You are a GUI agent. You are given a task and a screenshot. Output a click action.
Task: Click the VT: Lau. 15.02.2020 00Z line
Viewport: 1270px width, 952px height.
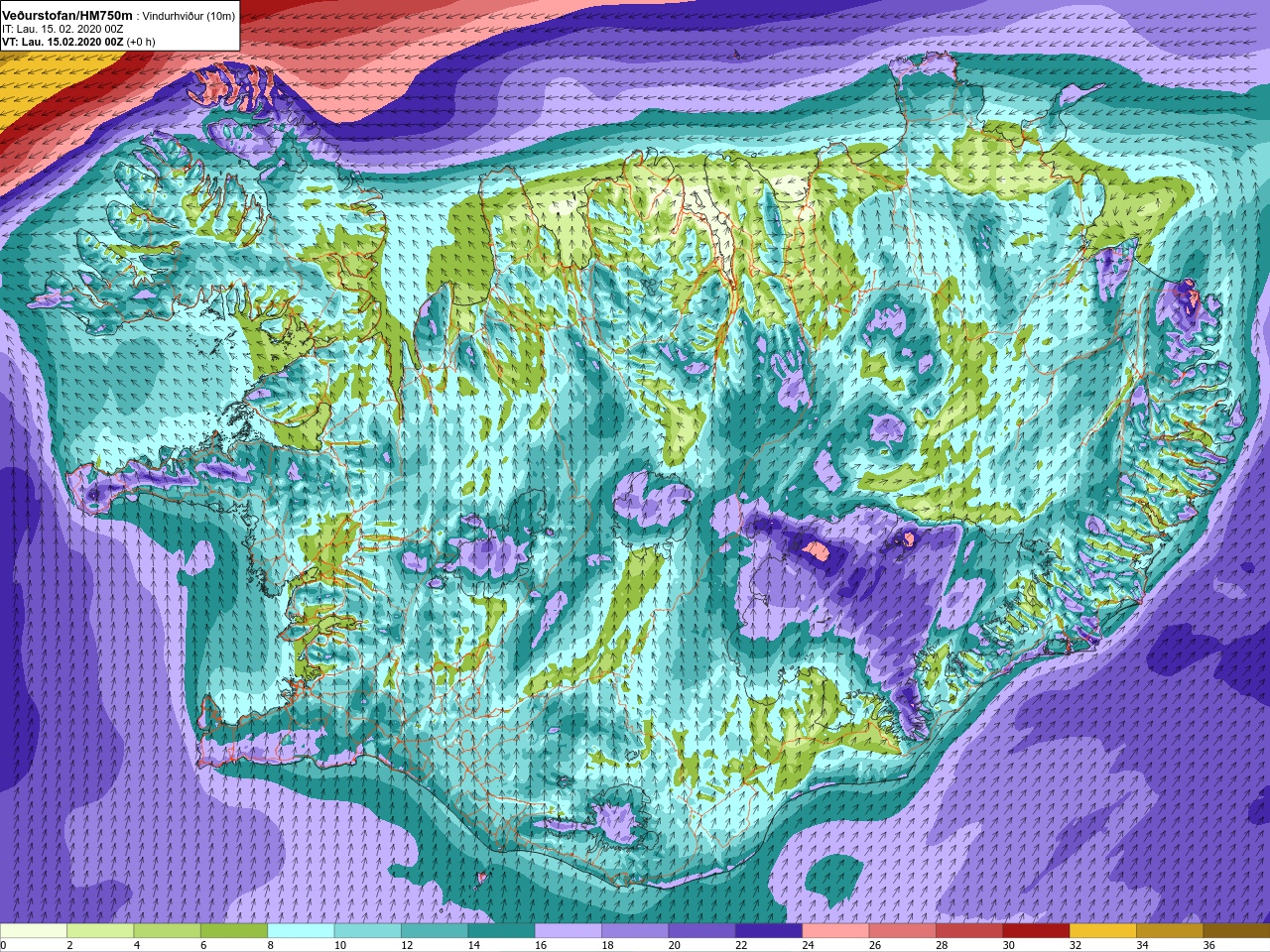pyautogui.click(x=63, y=42)
